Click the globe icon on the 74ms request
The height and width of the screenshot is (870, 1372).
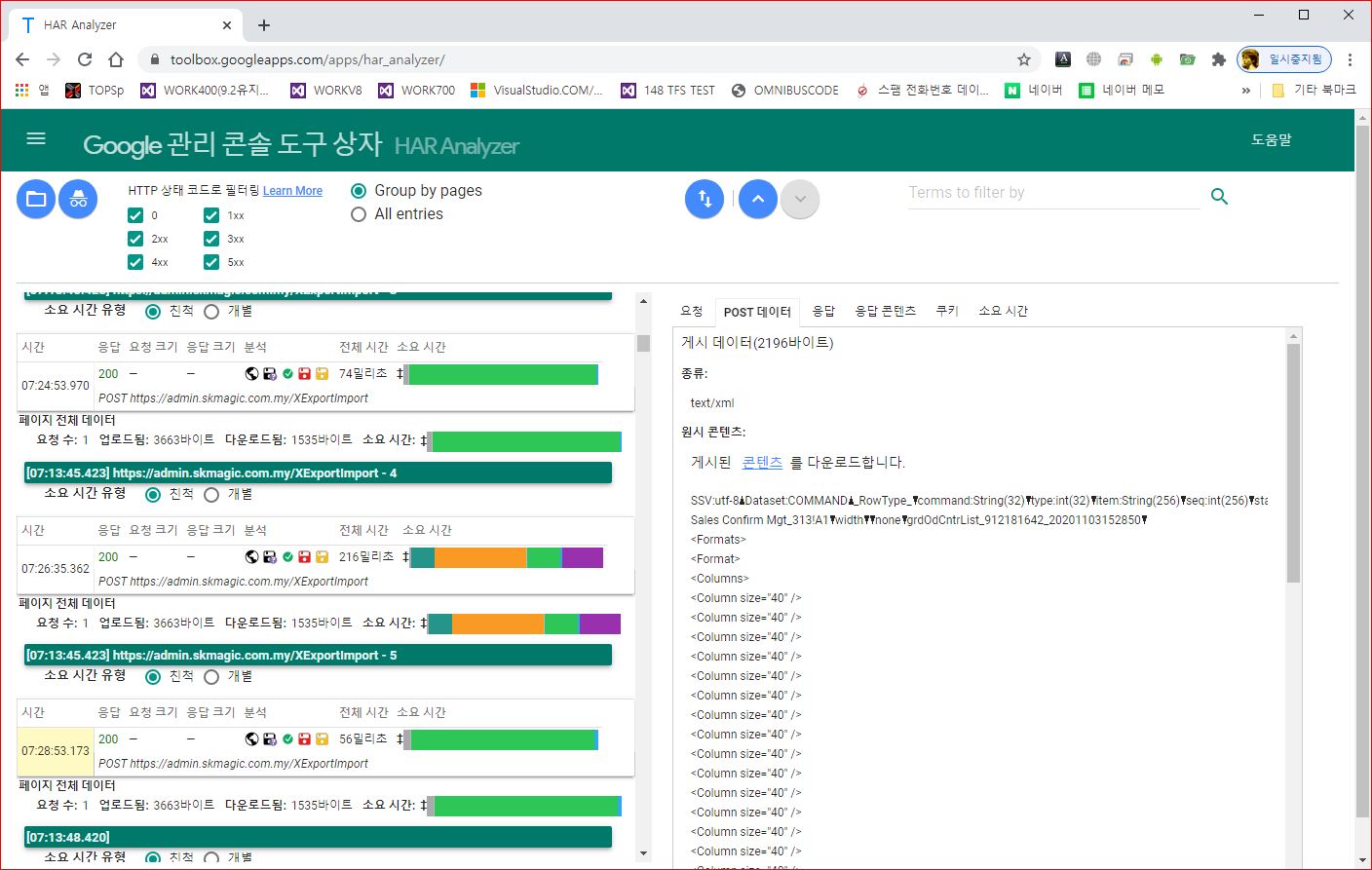click(250, 373)
